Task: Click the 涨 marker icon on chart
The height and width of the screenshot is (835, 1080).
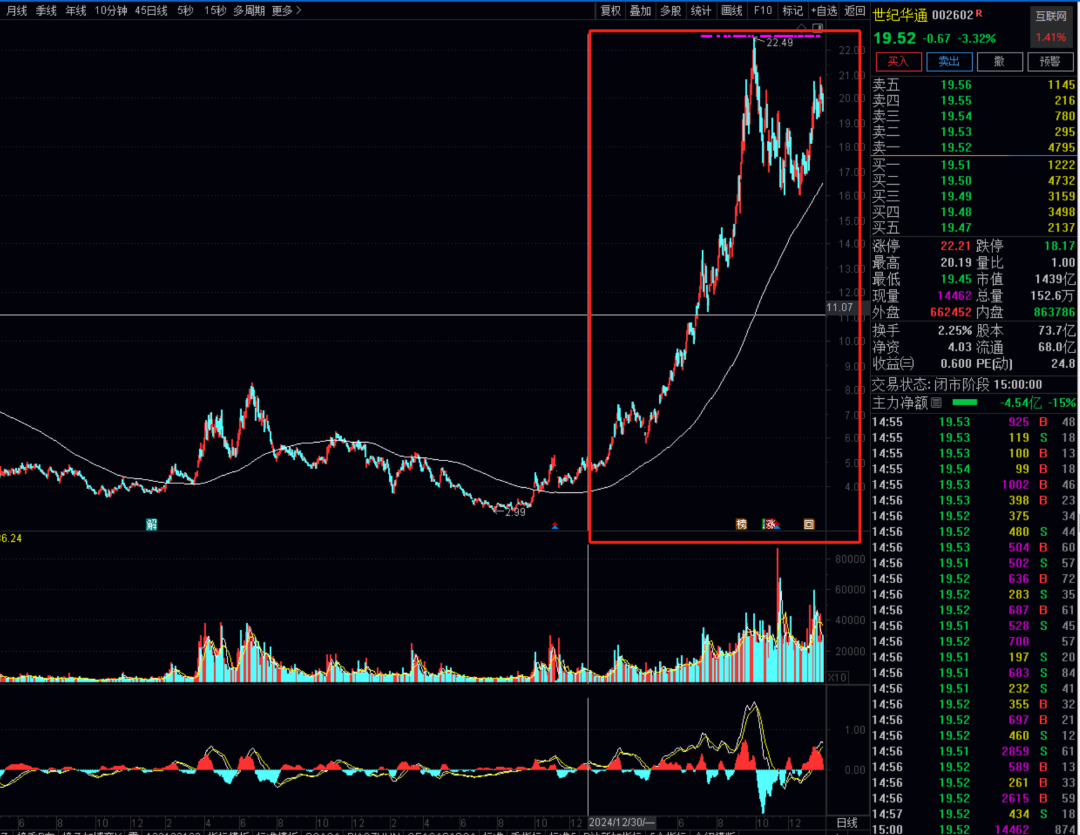Action: pos(771,524)
